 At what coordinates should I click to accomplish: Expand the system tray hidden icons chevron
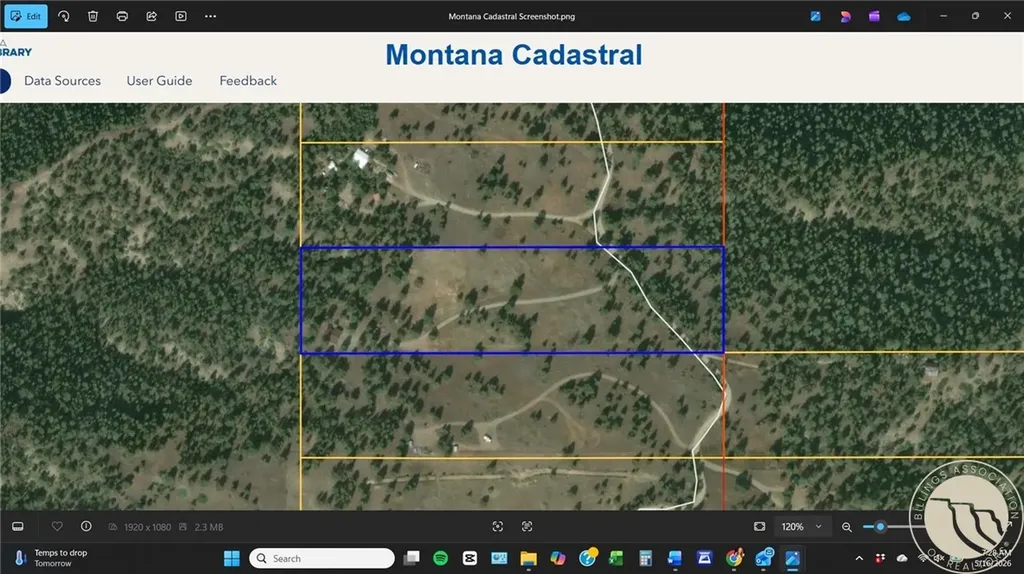859,558
